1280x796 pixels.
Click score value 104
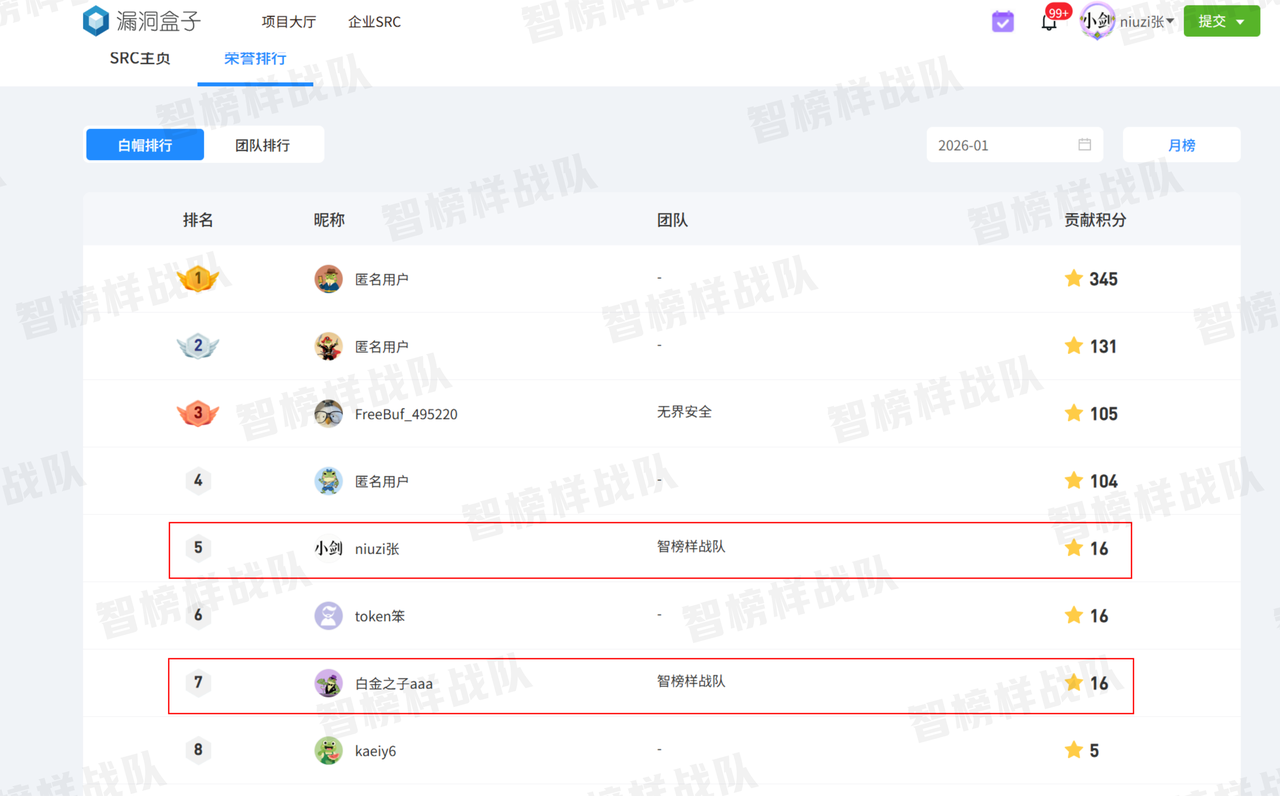coord(1104,481)
